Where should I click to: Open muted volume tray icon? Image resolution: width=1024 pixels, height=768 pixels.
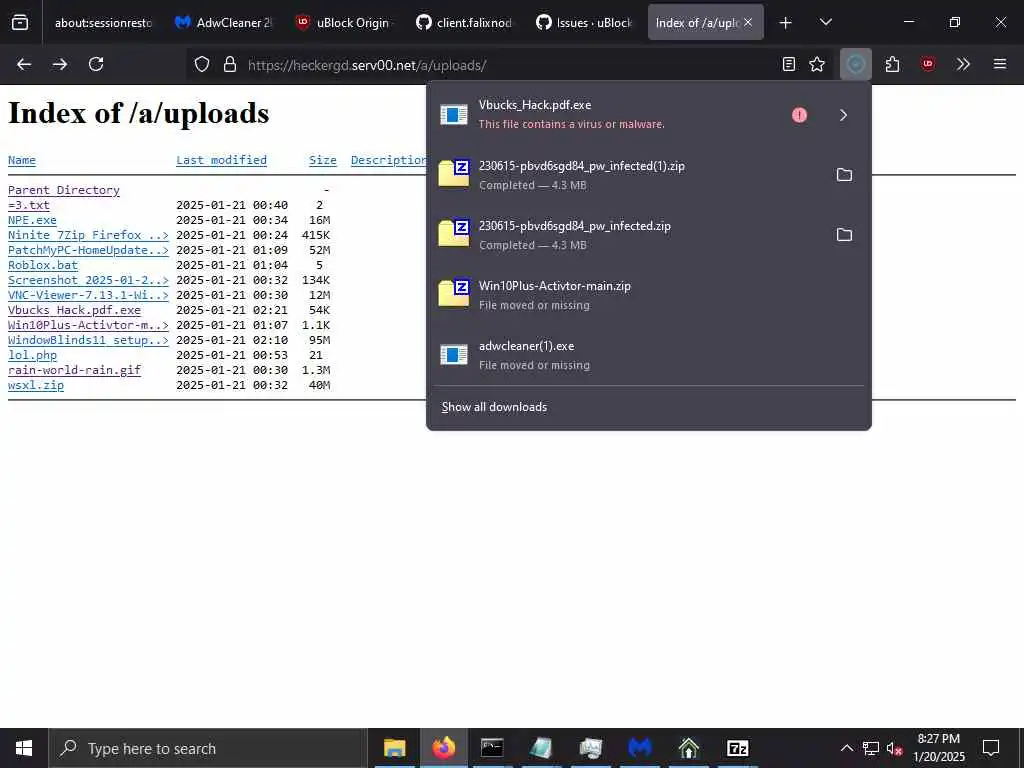click(x=895, y=749)
